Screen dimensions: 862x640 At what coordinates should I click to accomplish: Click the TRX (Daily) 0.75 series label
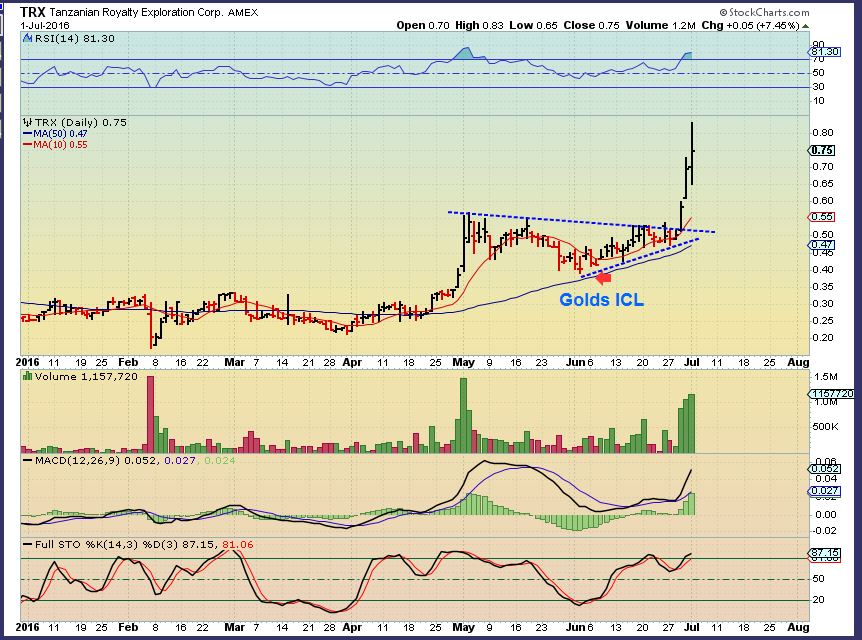pyautogui.click(x=80, y=122)
